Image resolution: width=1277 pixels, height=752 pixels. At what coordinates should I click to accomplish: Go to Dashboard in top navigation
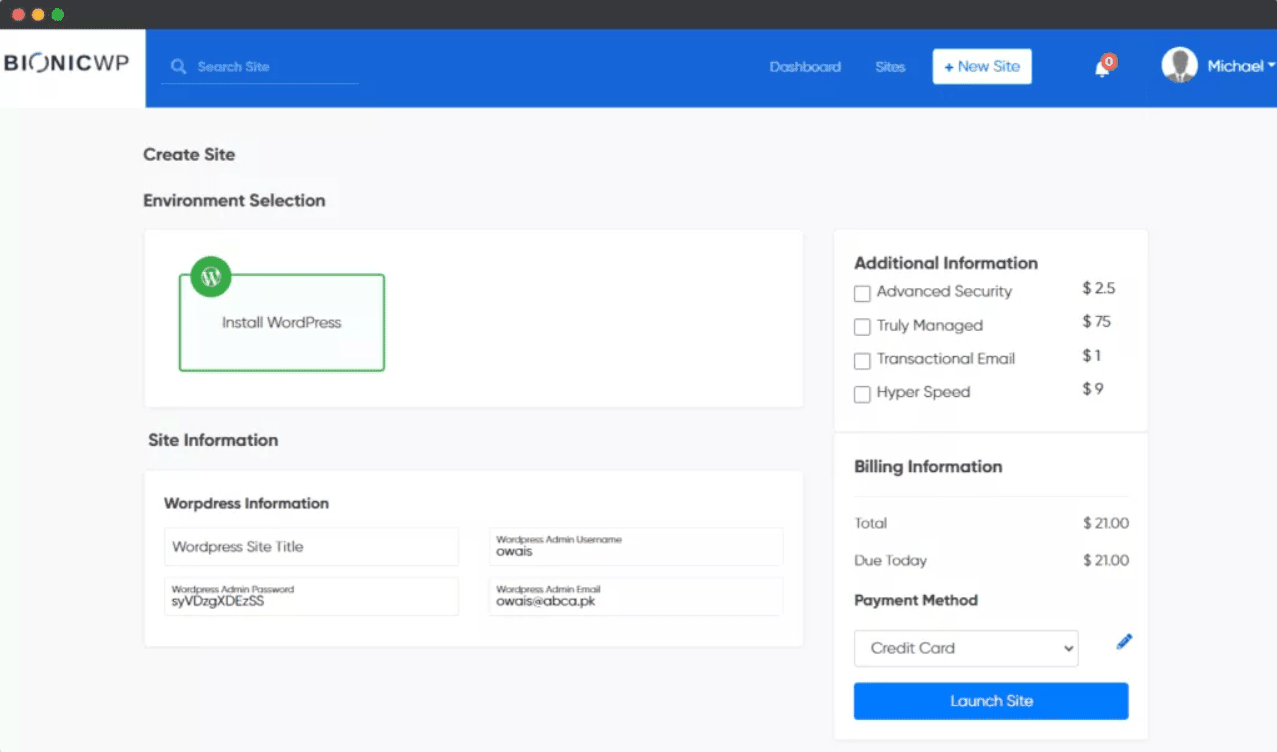click(805, 67)
